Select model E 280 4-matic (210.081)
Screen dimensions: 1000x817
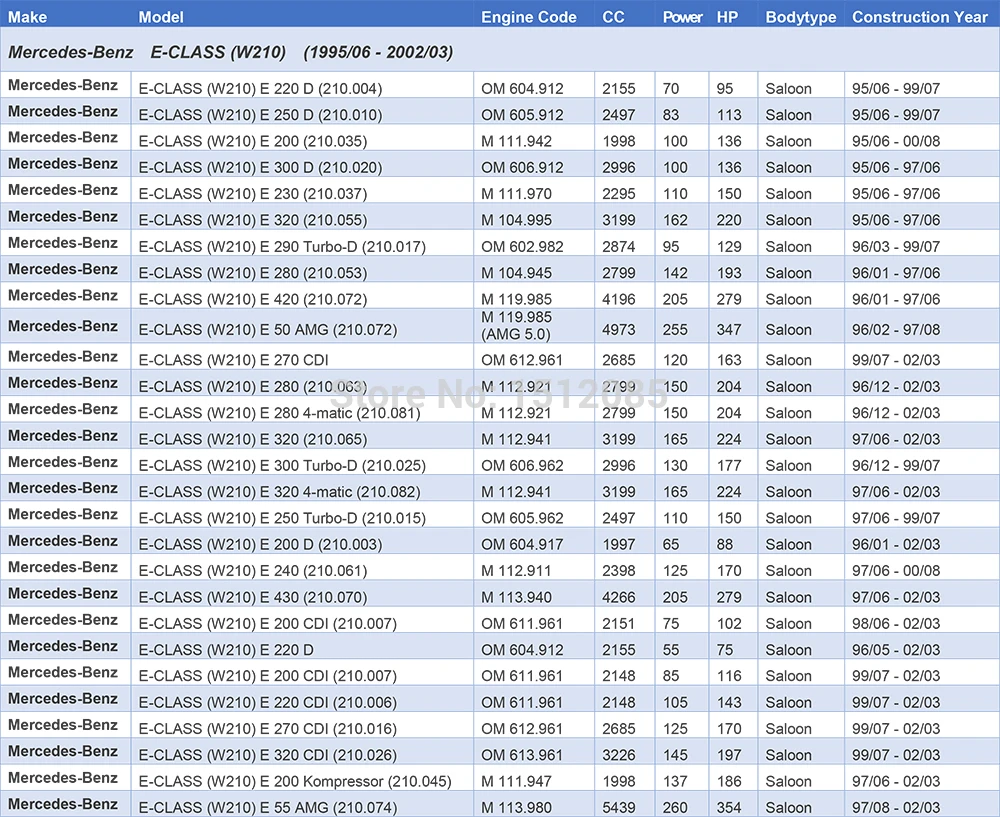(x=279, y=413)
